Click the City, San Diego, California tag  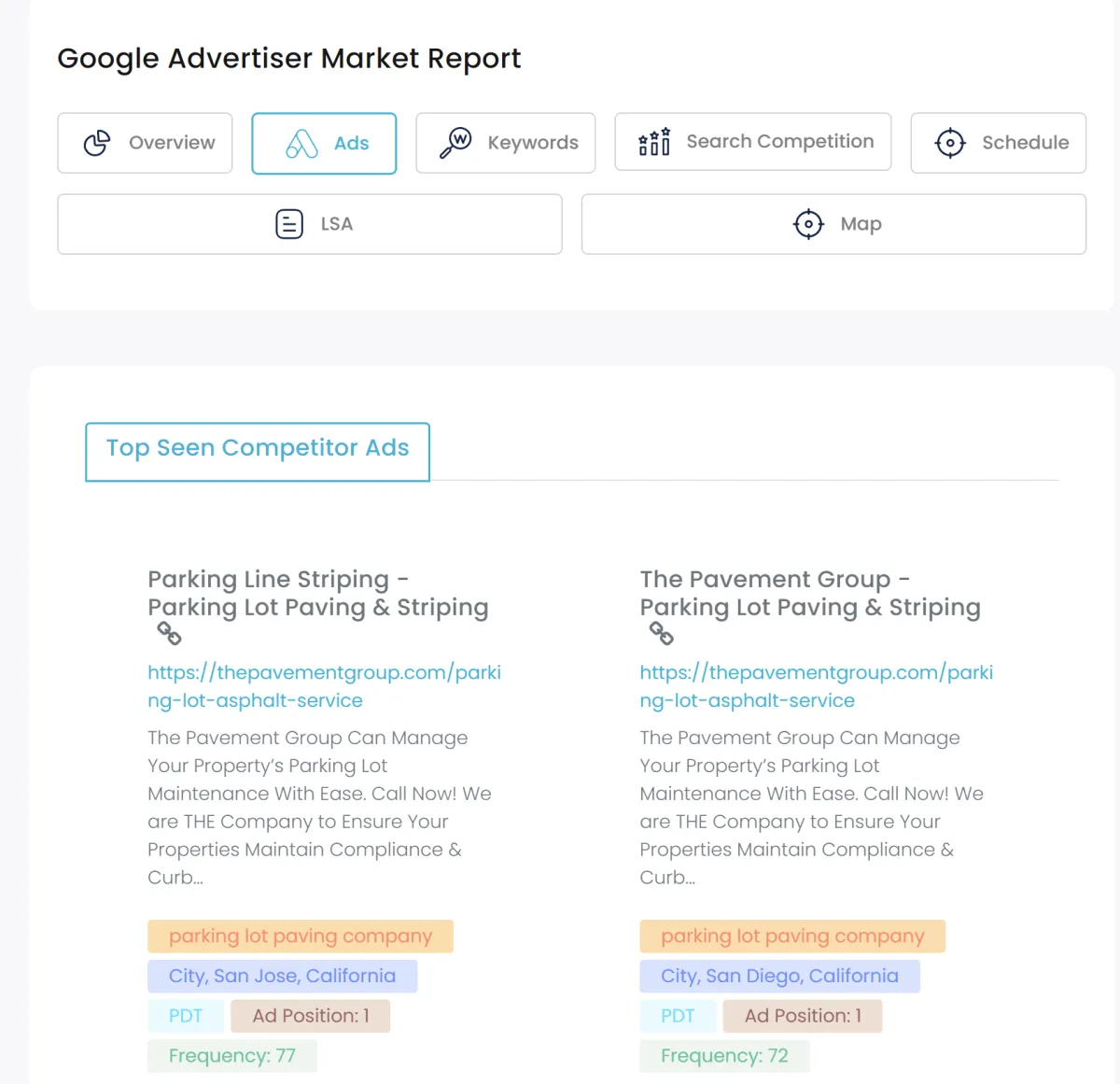point(779,977)
